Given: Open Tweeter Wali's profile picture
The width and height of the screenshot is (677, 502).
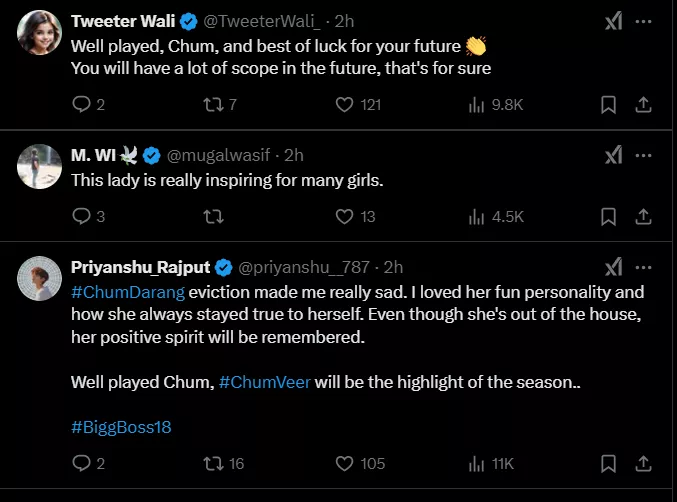Looking at the screenshot, I should coord(40,32).
